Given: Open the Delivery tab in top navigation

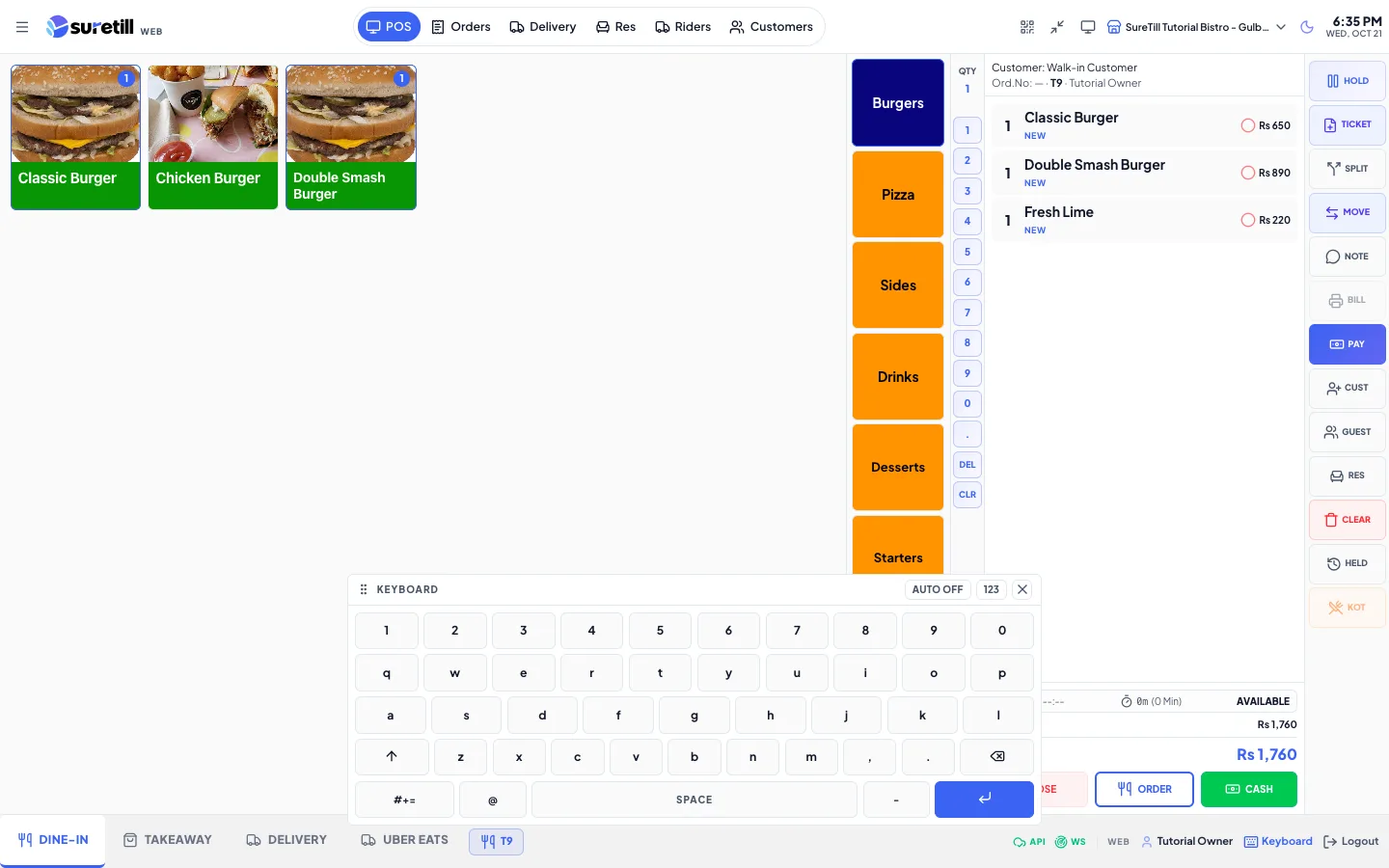Looking at the screenshot, I should 543,27.
